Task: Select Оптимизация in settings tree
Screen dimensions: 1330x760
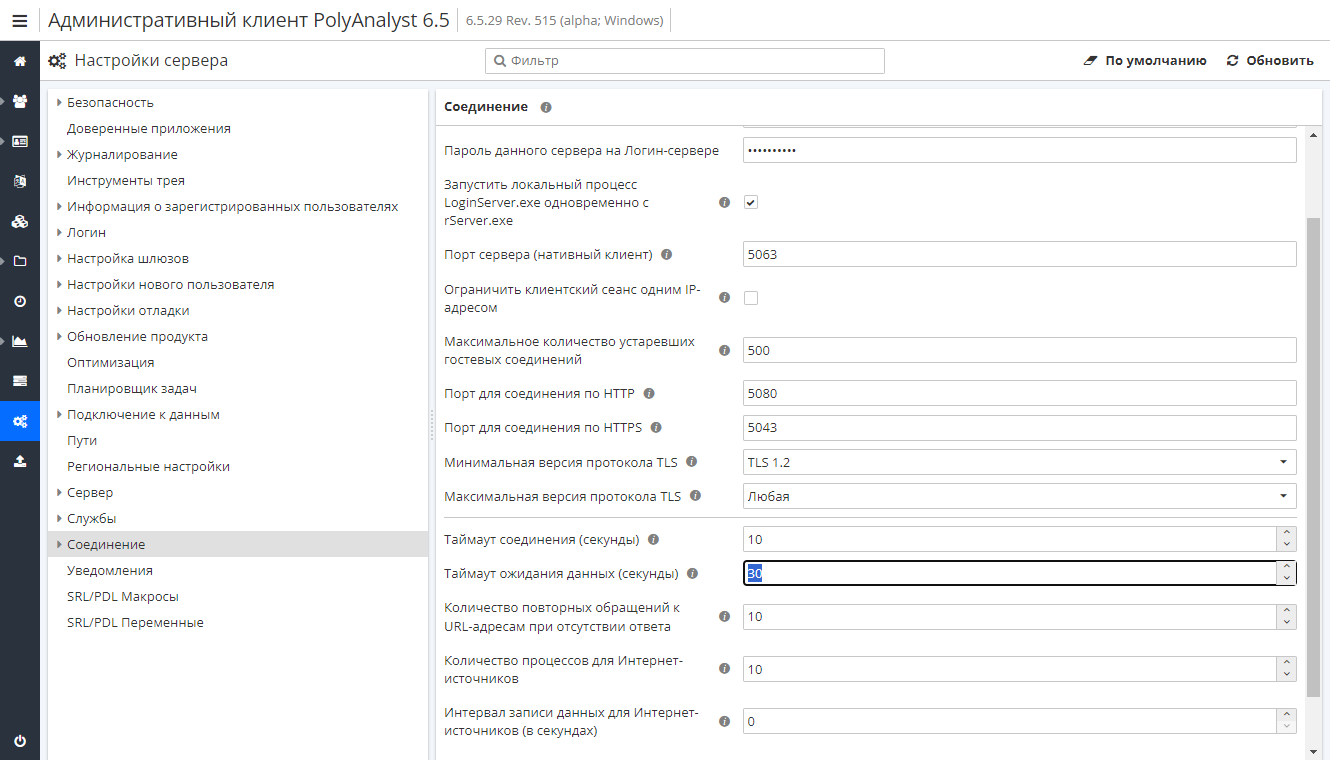Action: pyautogui.click(x=111, y=362)
